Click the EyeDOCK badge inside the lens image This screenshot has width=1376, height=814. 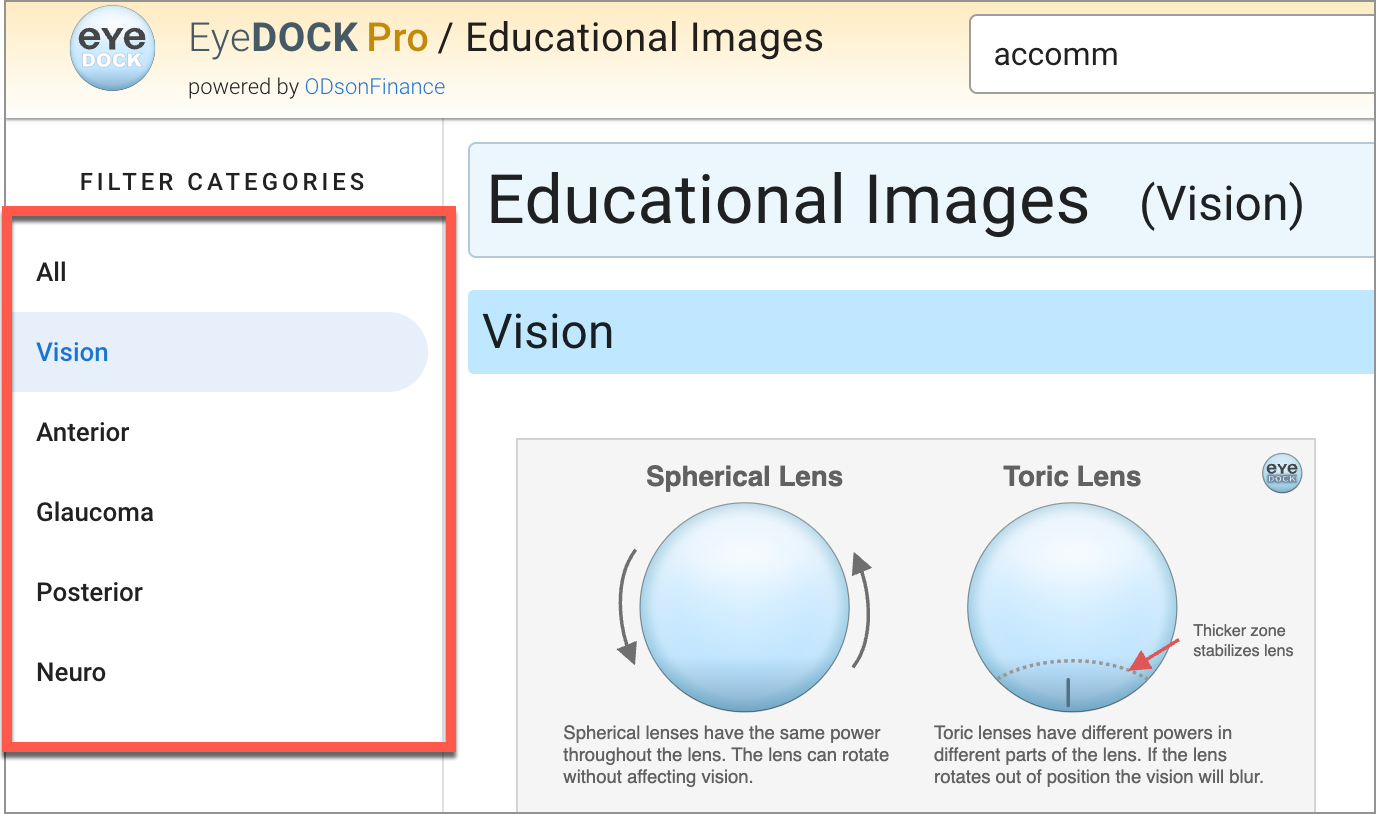(1281, 474)
